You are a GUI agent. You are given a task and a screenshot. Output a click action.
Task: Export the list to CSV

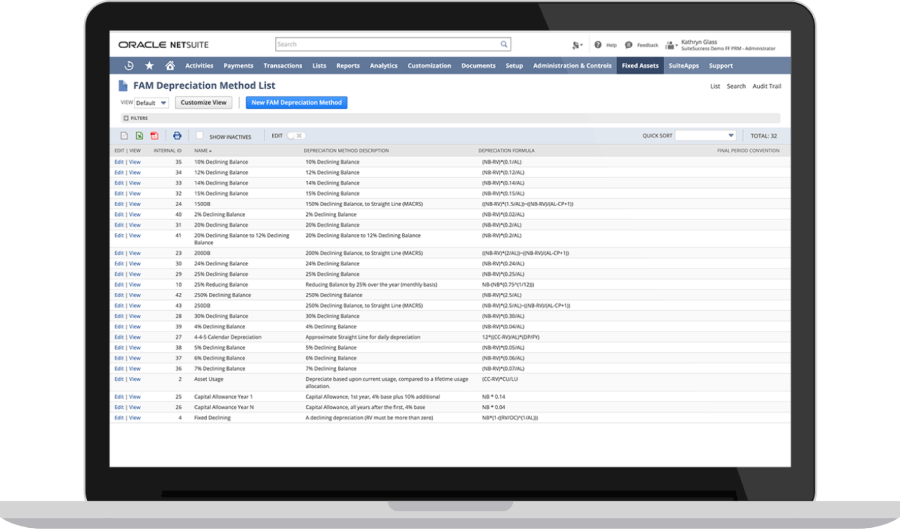point(124,136)
